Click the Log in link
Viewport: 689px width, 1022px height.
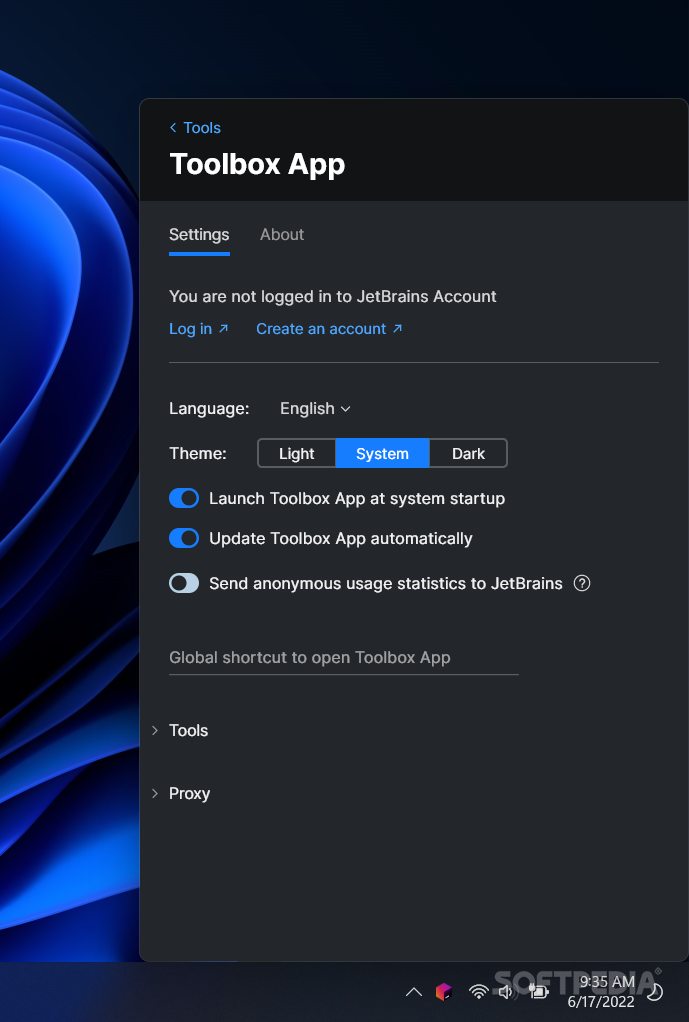(x=198, y=328)
